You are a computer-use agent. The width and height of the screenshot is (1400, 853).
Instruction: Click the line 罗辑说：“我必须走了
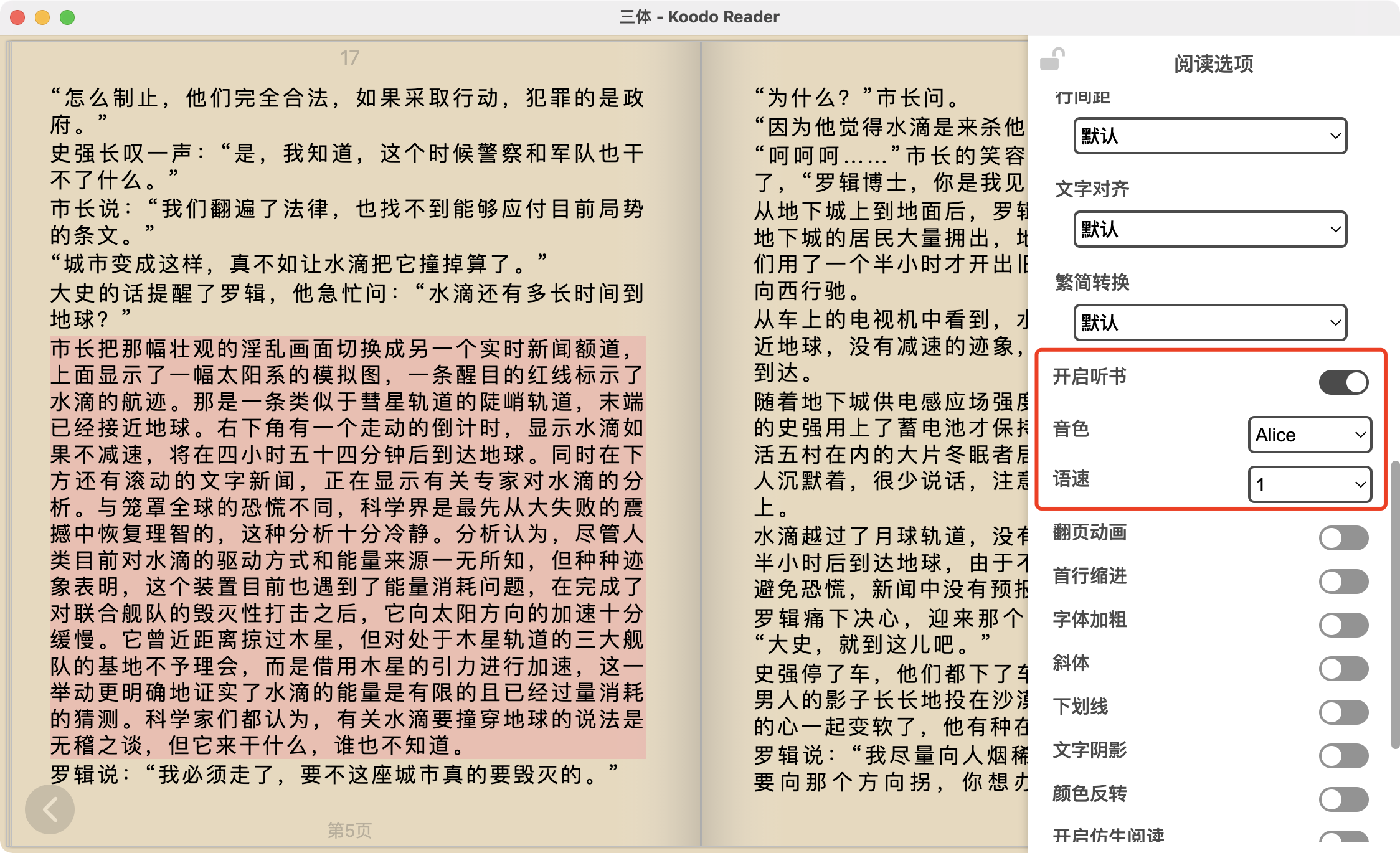[334, 775]
